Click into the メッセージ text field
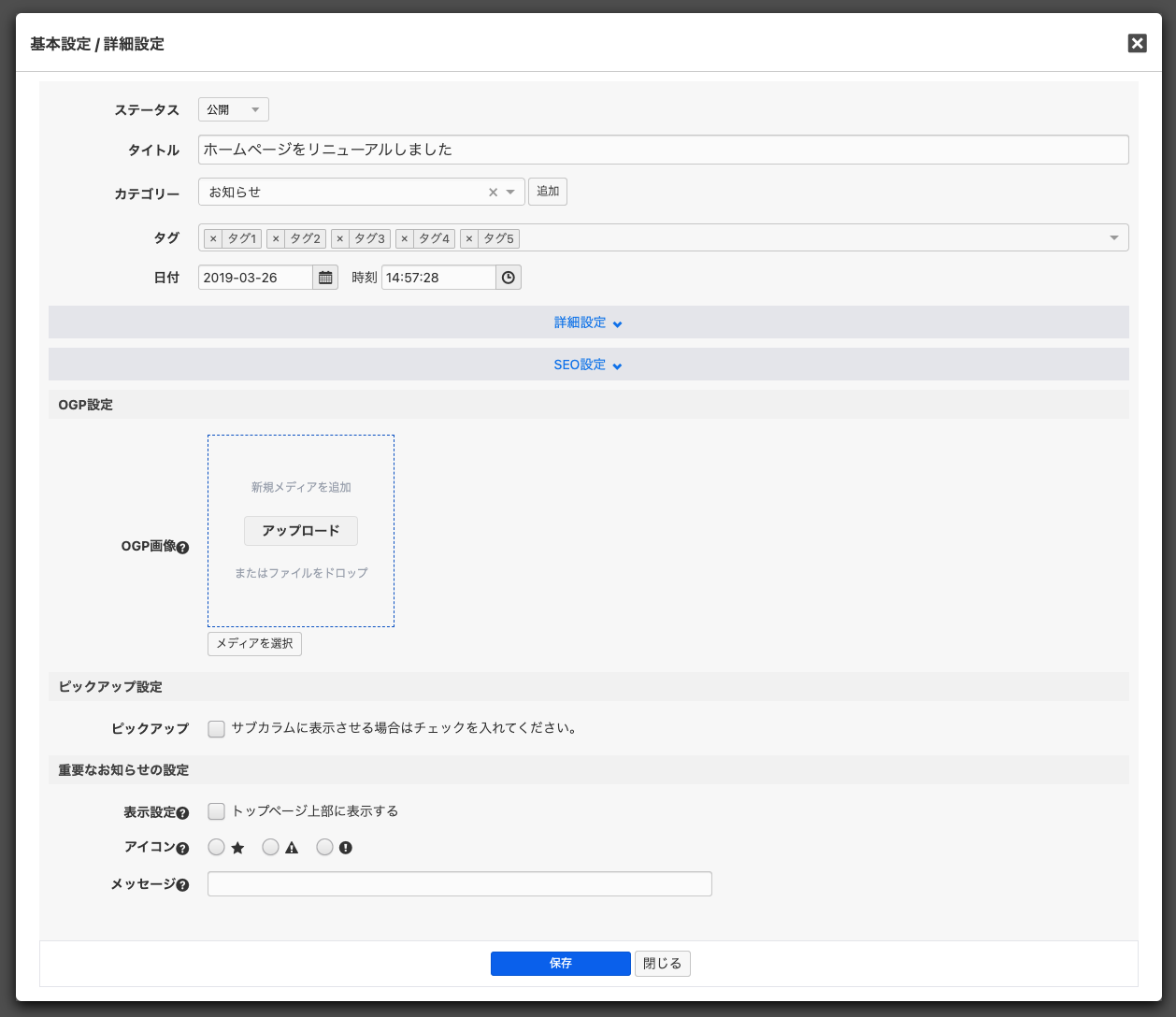 coord(460,884)
